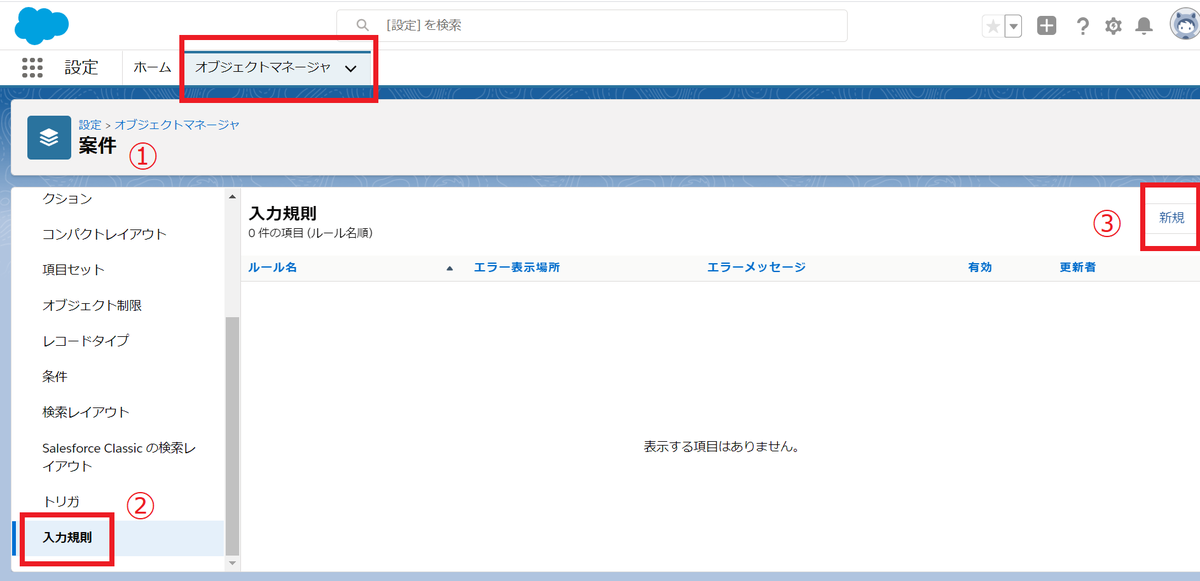Sort by 更新者 column header
Viewport: 1200px width, 581px height.
pyautogui.click(x=1079, y=268)
